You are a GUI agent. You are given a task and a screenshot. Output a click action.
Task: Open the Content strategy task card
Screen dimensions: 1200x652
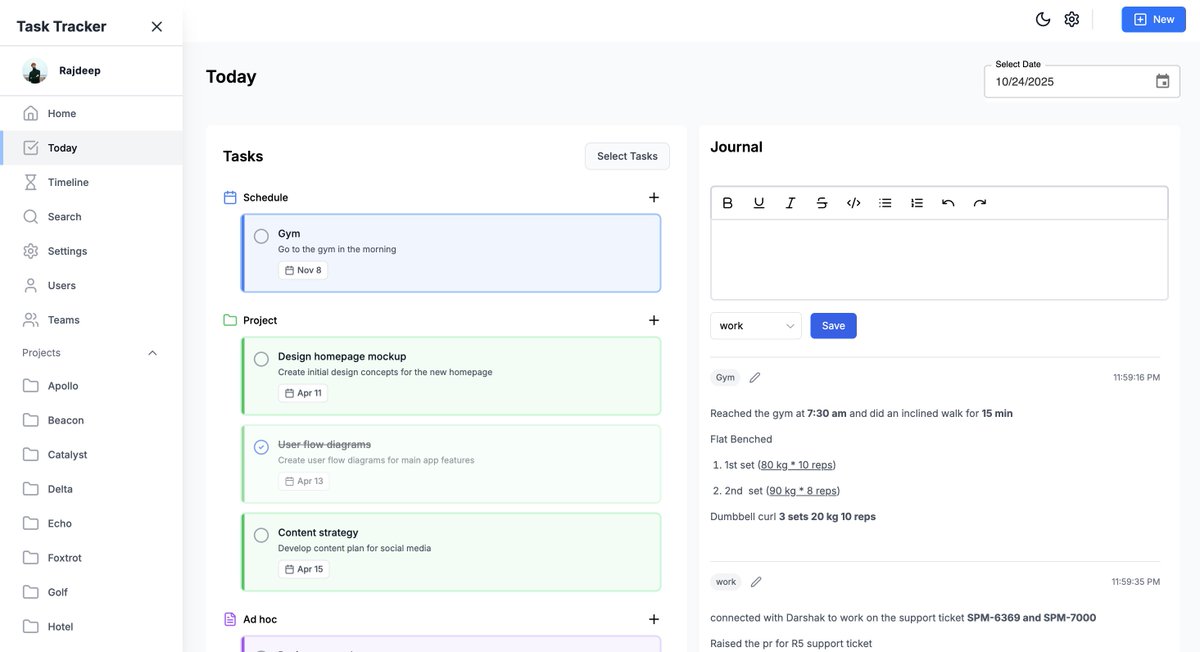click(x=451, y=552)
